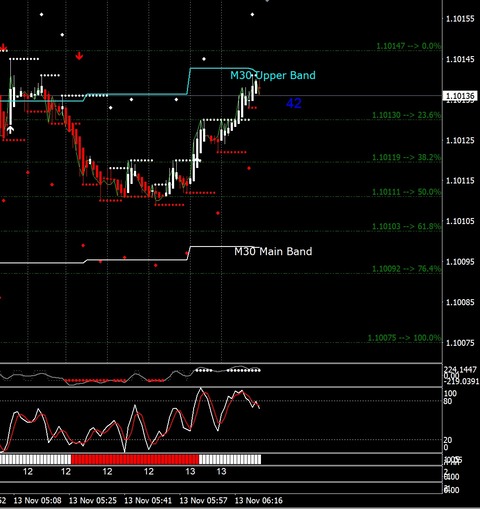The height and width of the screenshot is (509, 480).
Task: Click the red down-arrow sell signal above the candles
Action: pyautogui.click(x=79, y=56)
